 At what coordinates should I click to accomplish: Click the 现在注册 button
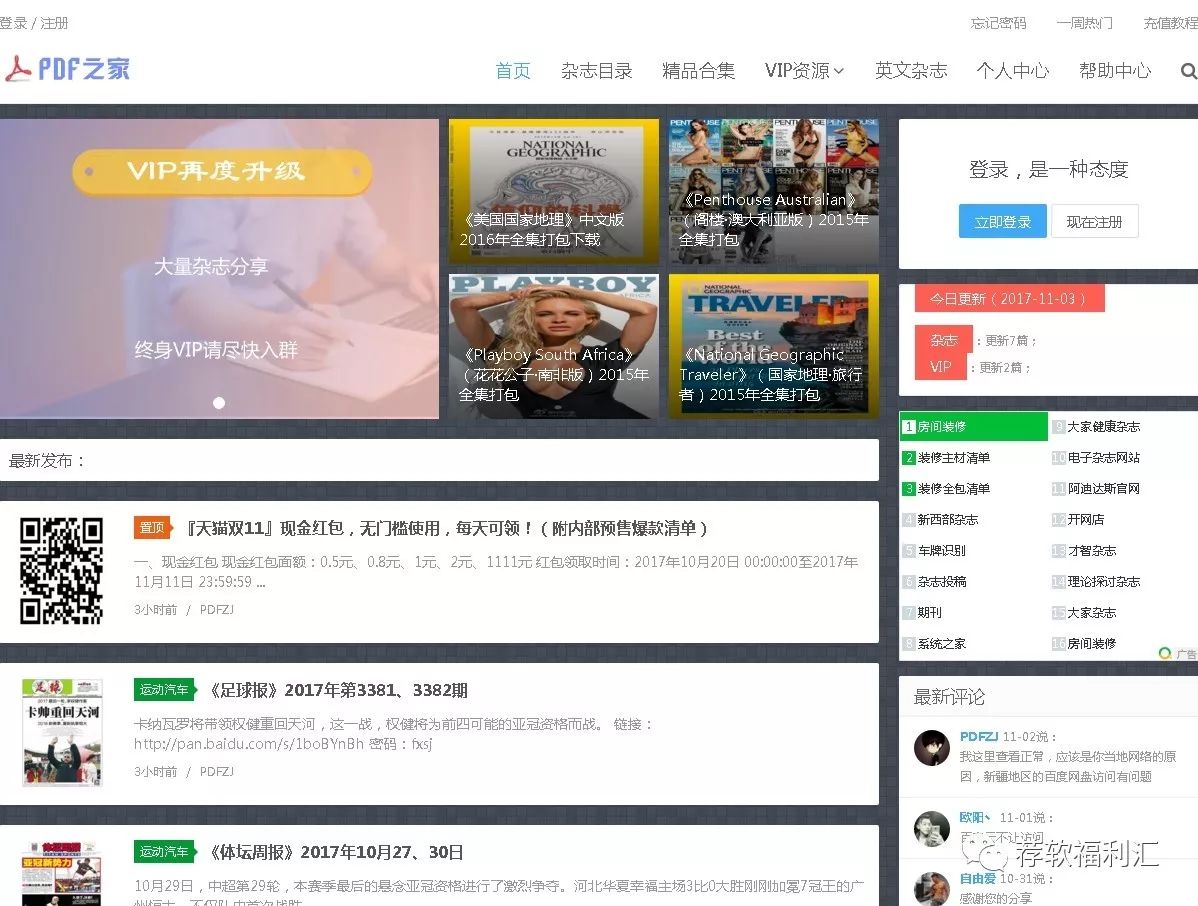tap(1095, 221)
